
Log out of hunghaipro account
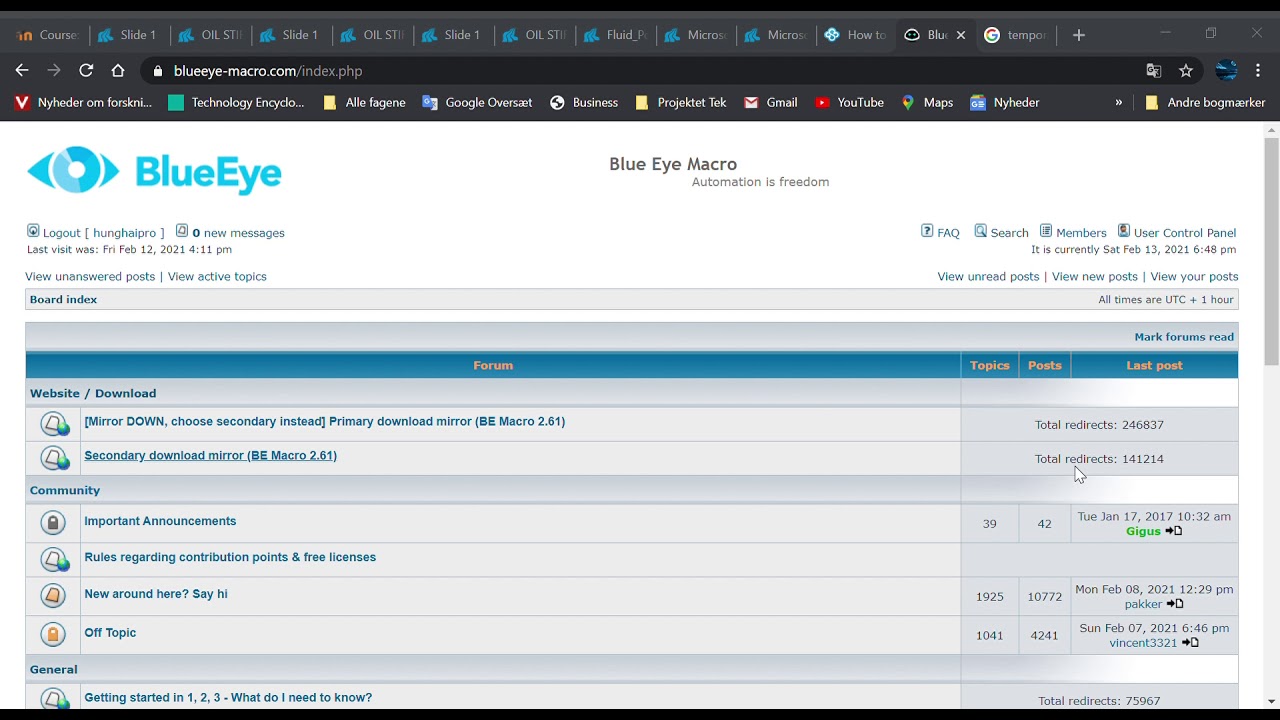(103, 233)
